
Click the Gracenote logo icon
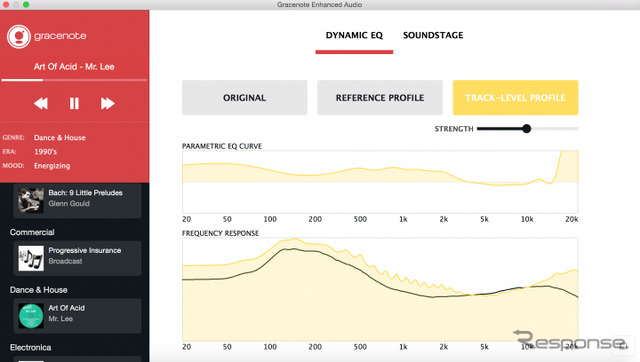tap(19, 36)
